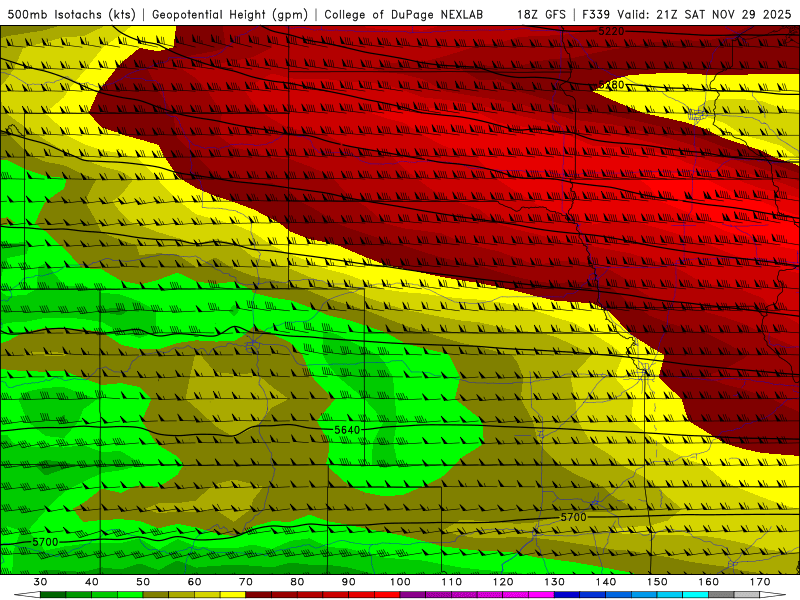The image size is (800, 600).
Task: Click the 120 label on the color scale
Action: [x=503, y=582]
